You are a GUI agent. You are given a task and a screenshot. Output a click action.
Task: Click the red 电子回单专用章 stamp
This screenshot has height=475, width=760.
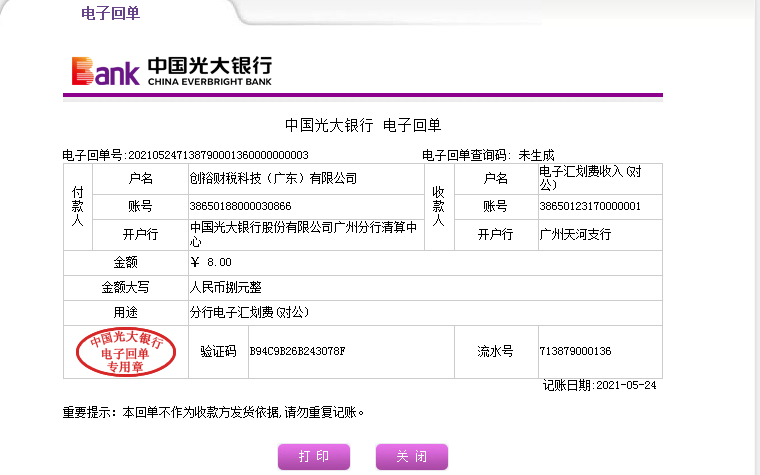(126, 352)
